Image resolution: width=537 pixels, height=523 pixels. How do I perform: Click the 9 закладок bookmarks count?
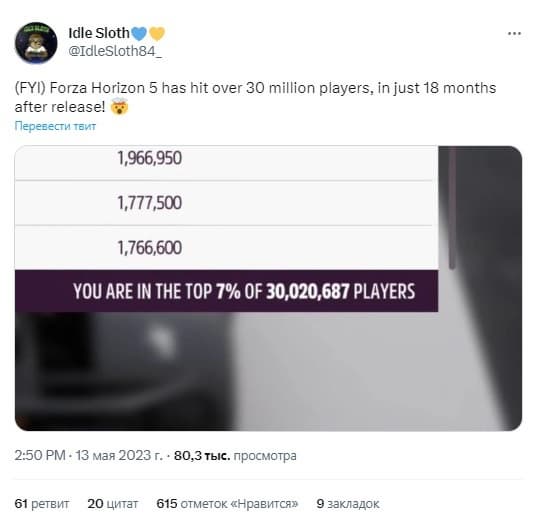pos(348,503)
